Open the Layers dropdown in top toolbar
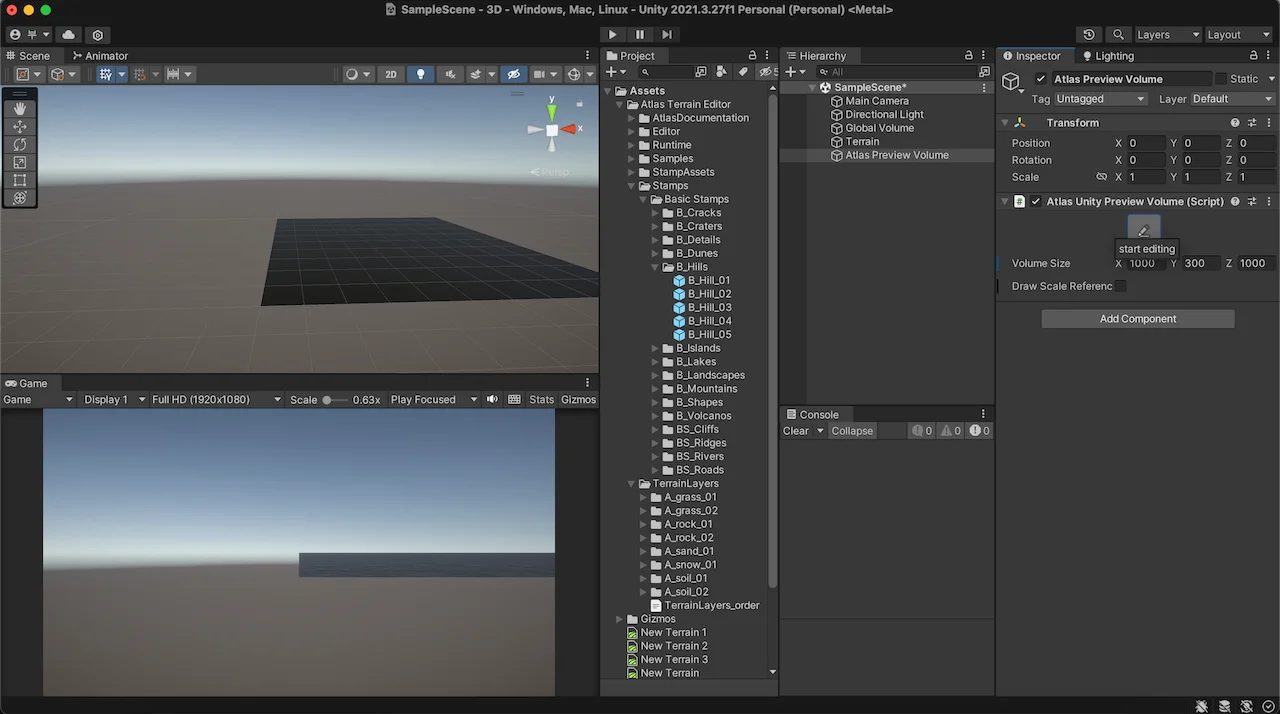This screenshot has height=714, width=1280. [x=1168, y=35]
